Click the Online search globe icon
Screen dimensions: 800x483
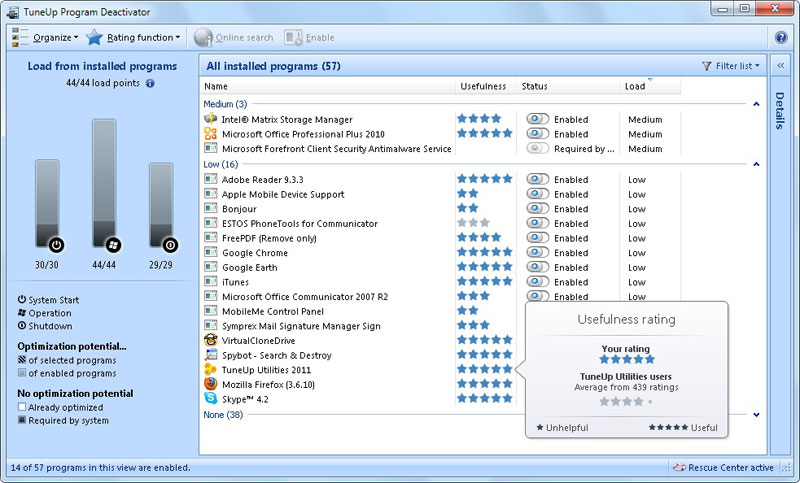[x=203, y=37]
